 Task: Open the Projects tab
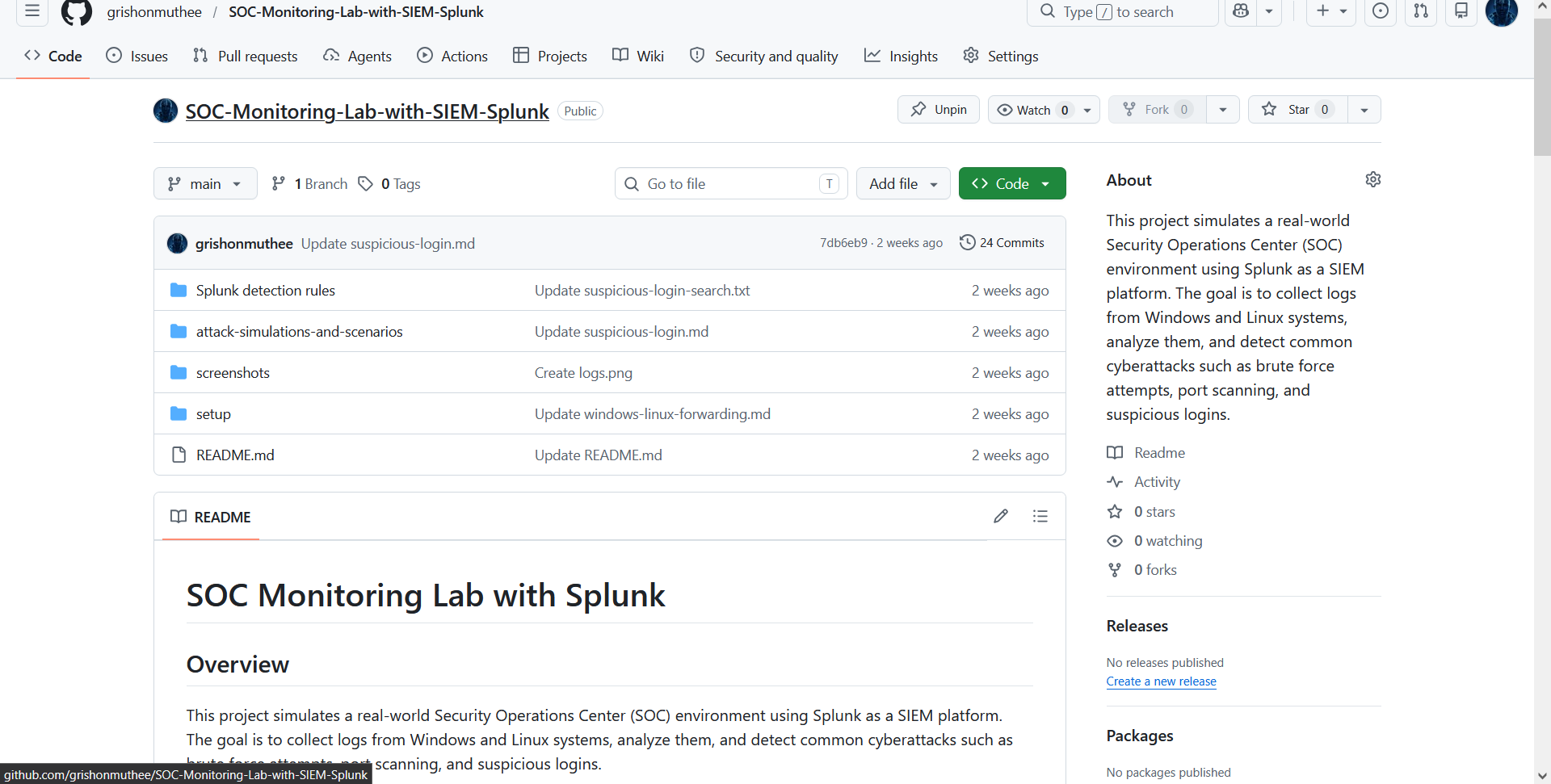pyautogui.click(x=550, y=56)
